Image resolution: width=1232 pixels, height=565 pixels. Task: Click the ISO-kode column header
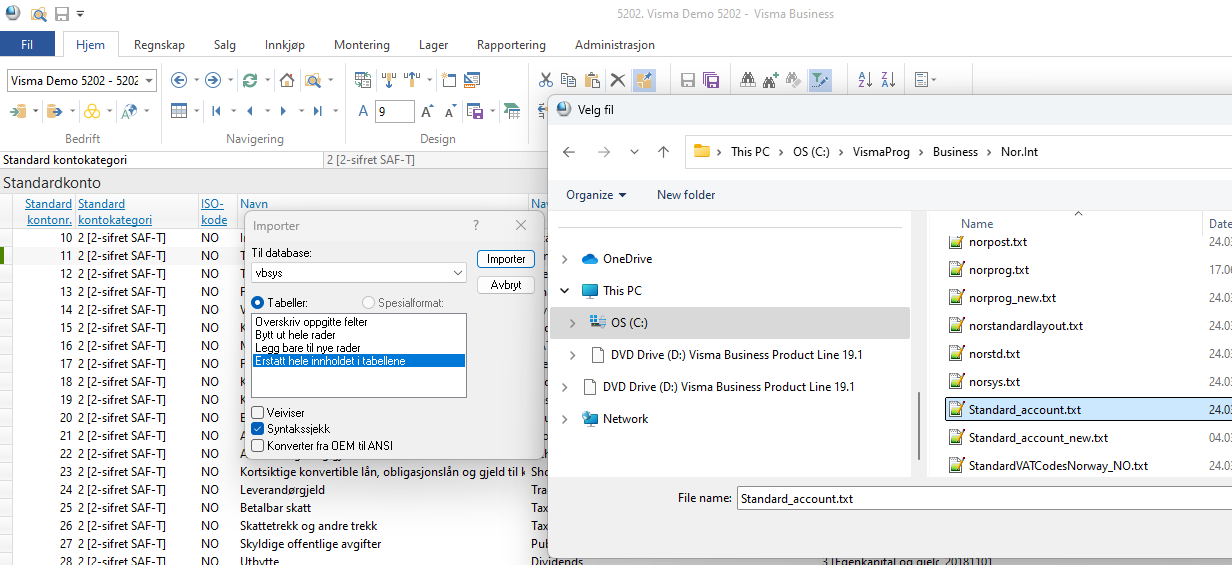point(213,212)
